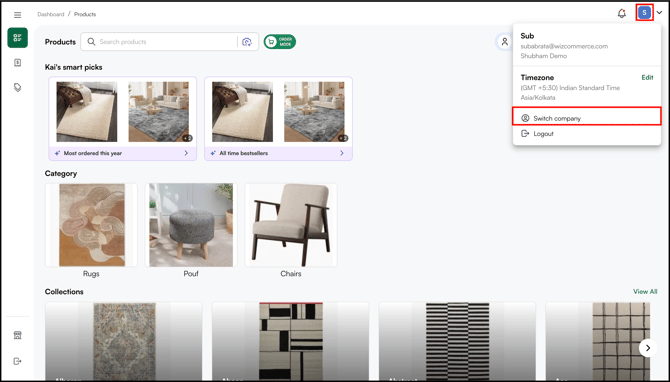Open the storefront icon in the sidebar
The width and height of the screenshot is (670, 382).
pos(18,335)
